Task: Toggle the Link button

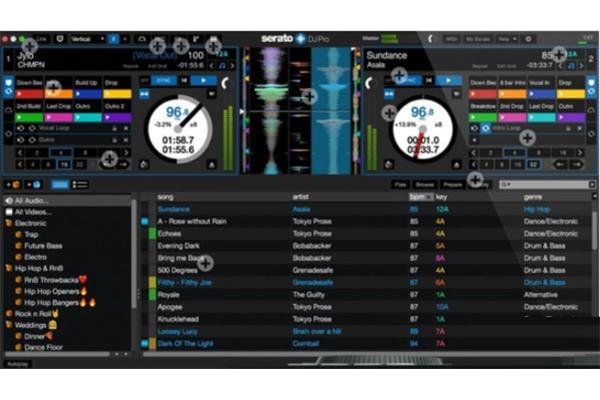Action: [41, 39]
